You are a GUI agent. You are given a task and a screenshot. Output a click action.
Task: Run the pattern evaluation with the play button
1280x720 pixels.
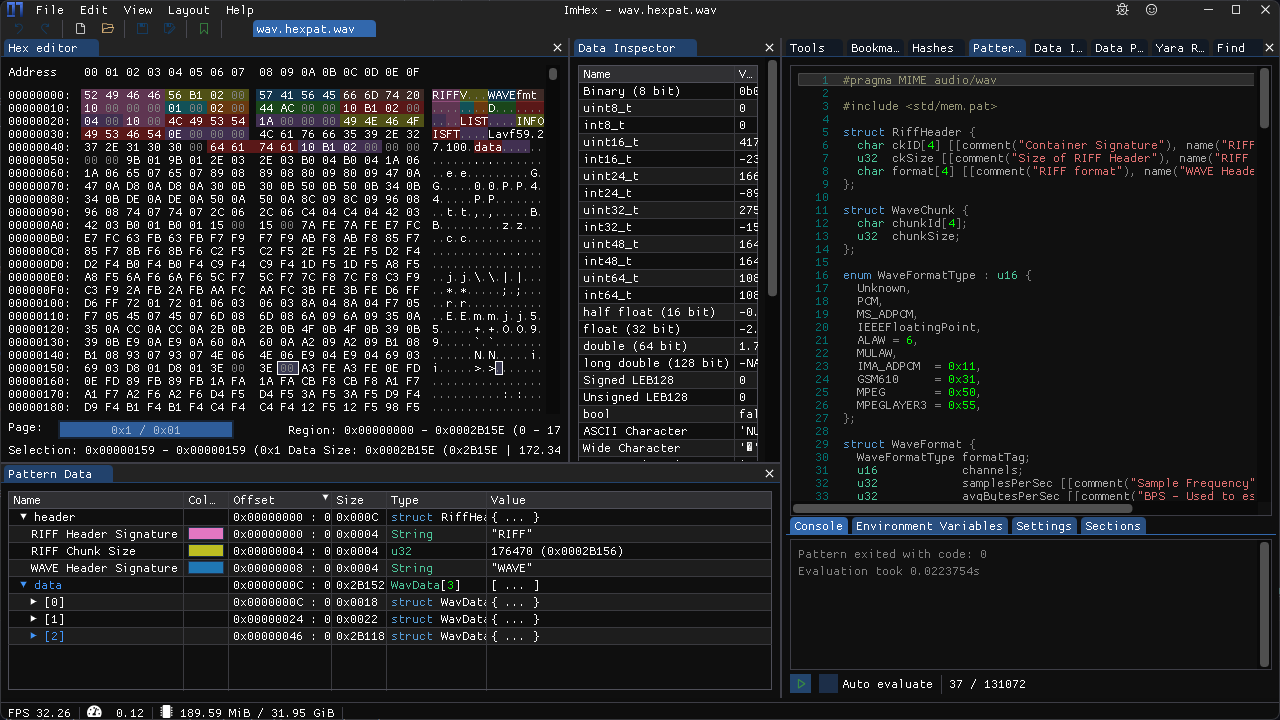799,683
